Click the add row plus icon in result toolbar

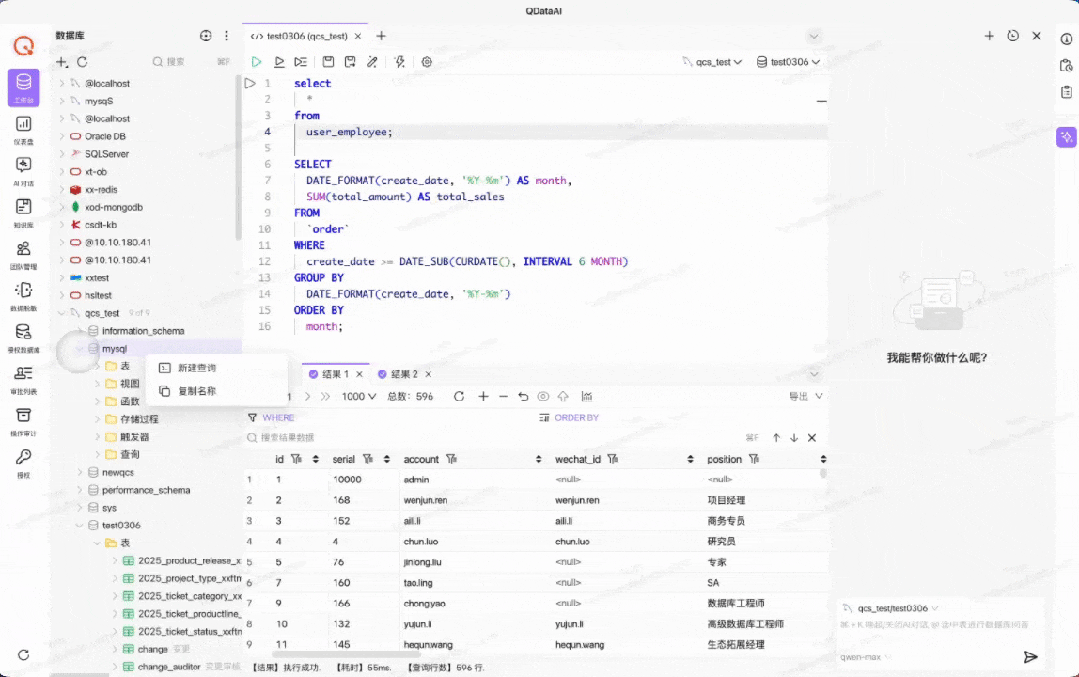click(x=483, y=396)
